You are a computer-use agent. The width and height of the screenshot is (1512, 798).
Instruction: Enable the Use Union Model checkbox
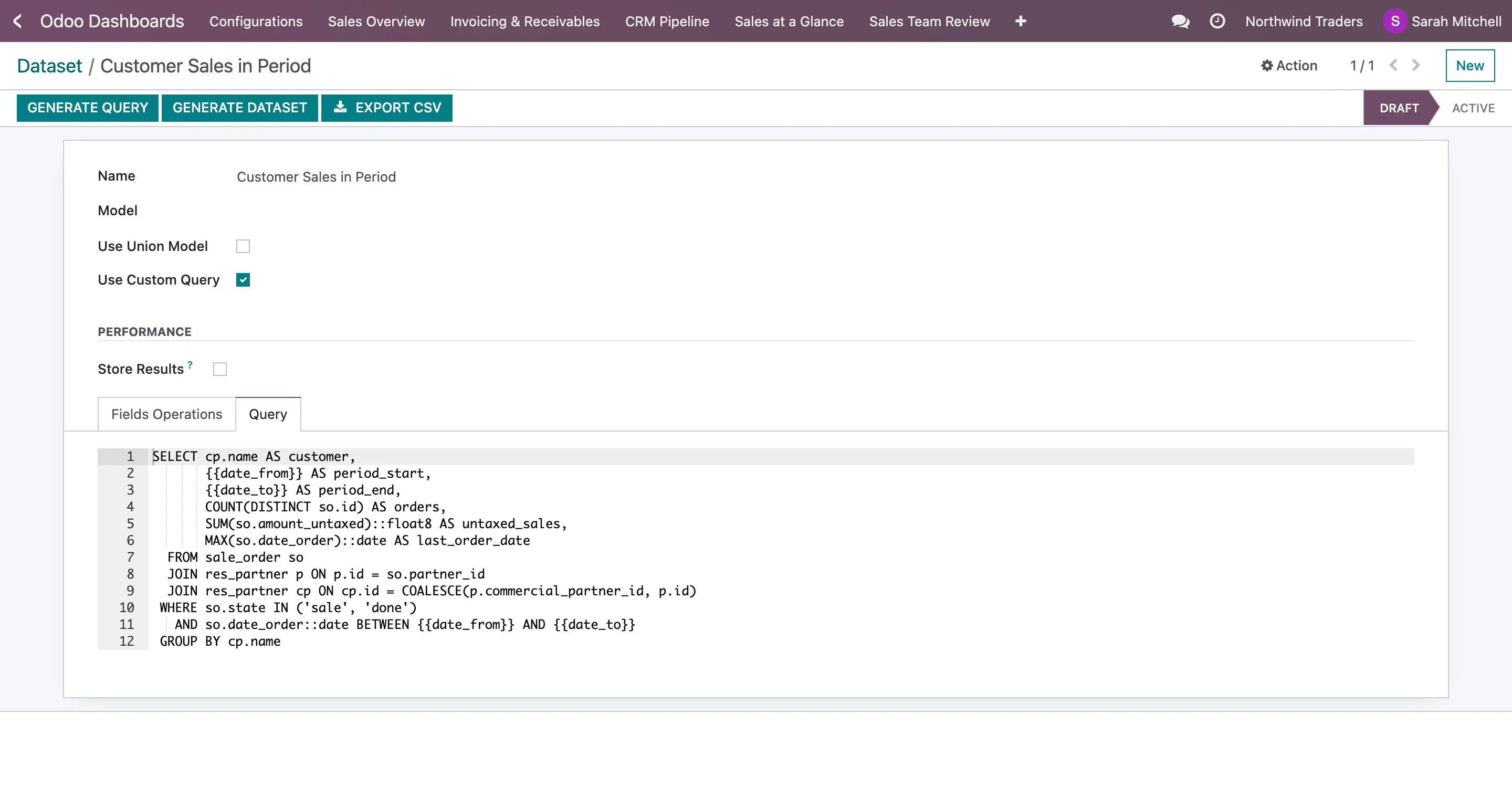point(243,246)
